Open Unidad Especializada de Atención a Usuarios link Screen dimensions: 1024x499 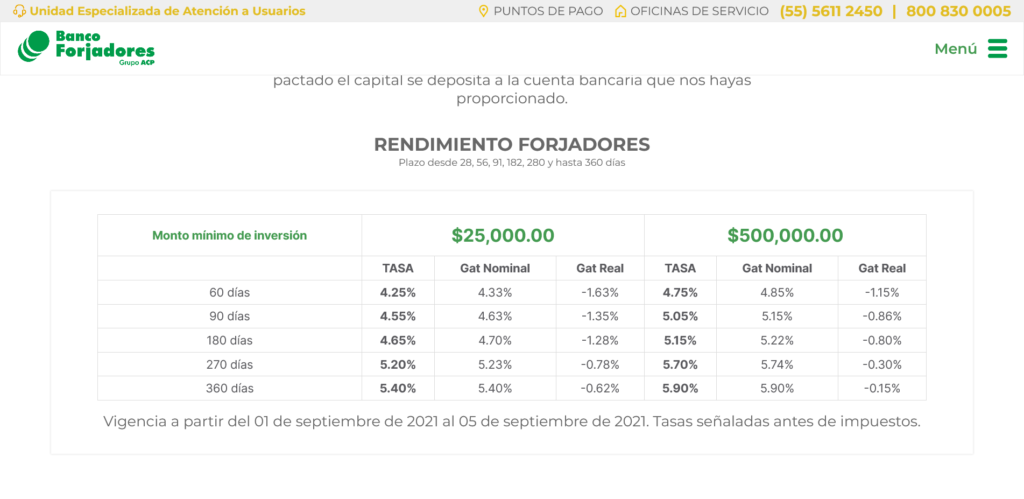click(167, 11)
